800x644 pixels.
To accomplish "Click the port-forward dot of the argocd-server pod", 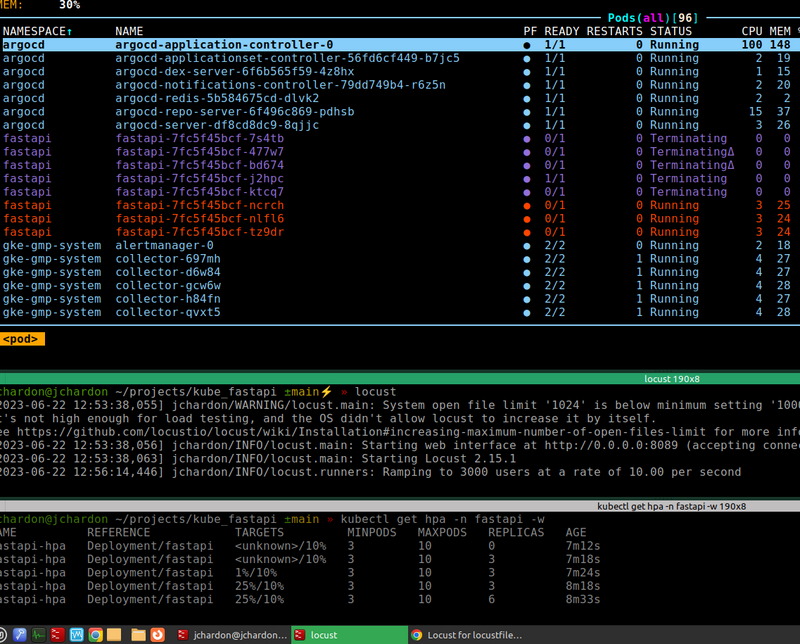I will point(527,126).
